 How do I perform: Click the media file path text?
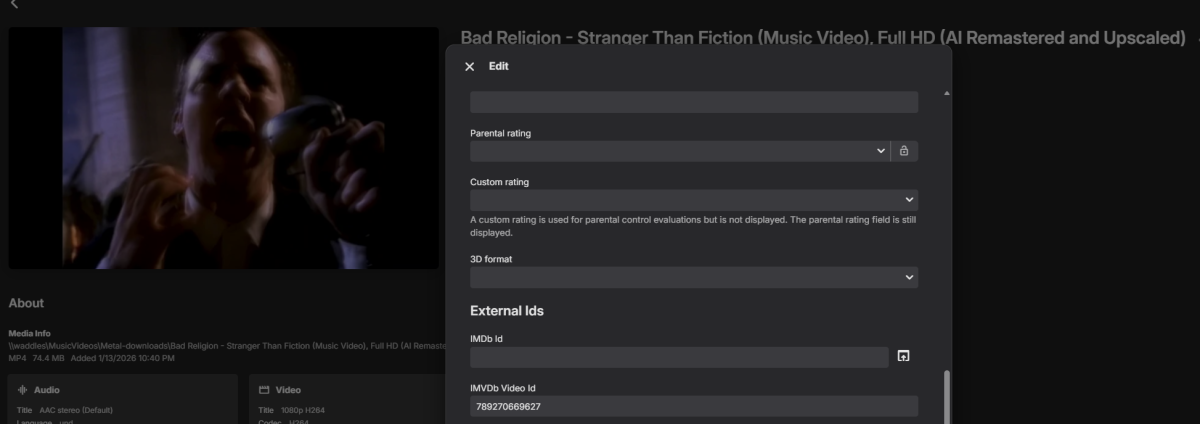click(226, 345)
